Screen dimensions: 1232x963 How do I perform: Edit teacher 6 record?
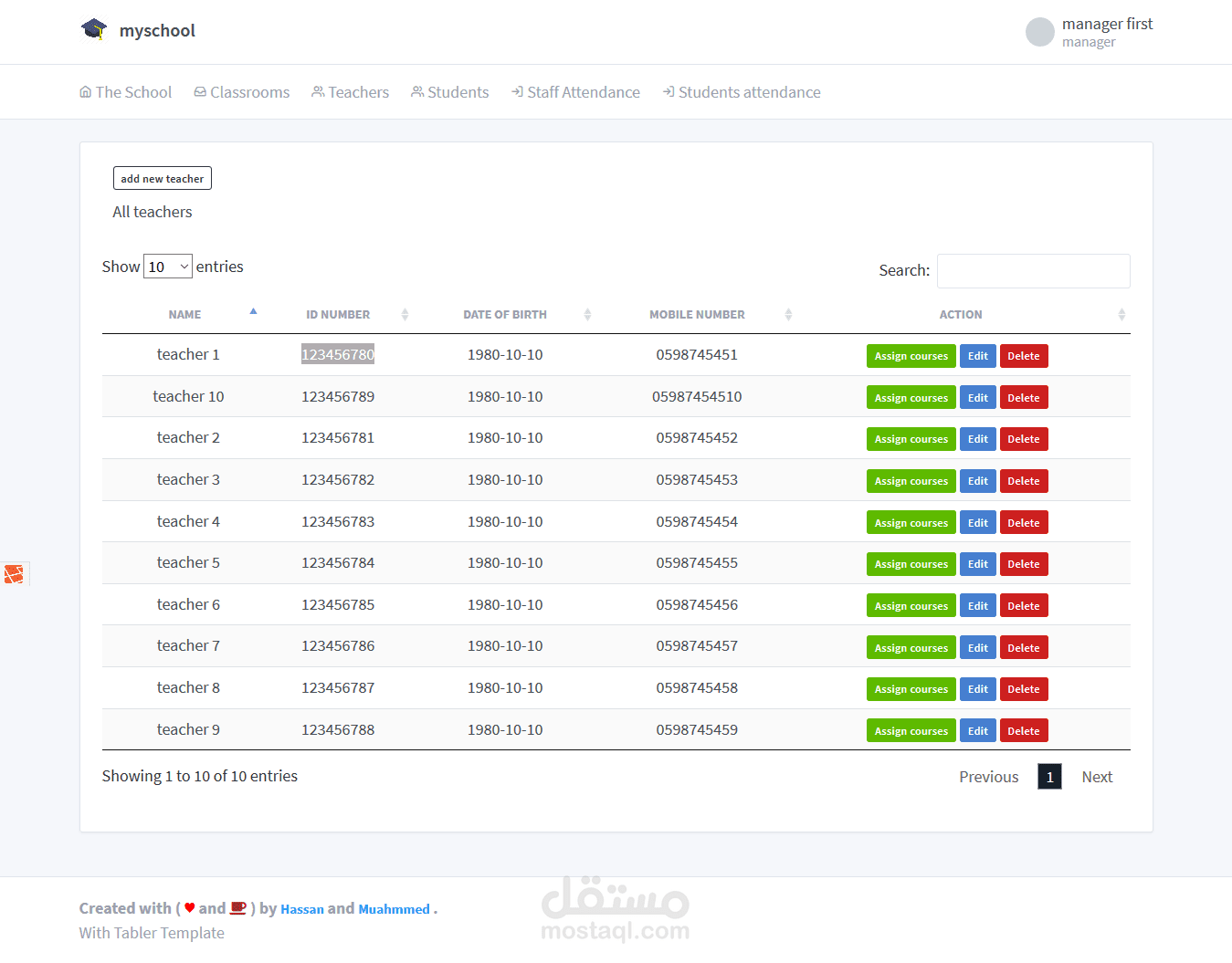click(978, 605)
